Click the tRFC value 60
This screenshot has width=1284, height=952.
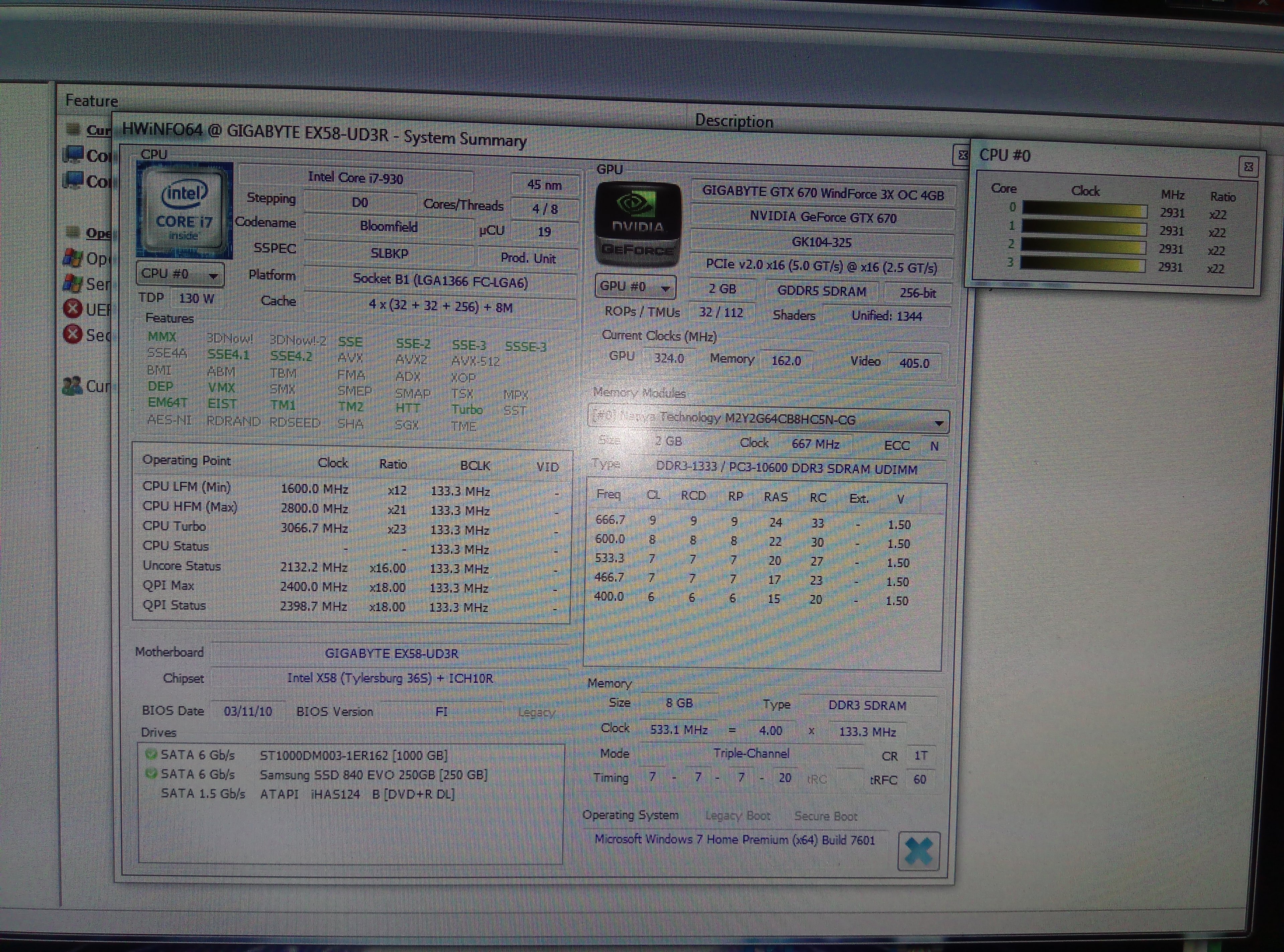tap(920, 780)
